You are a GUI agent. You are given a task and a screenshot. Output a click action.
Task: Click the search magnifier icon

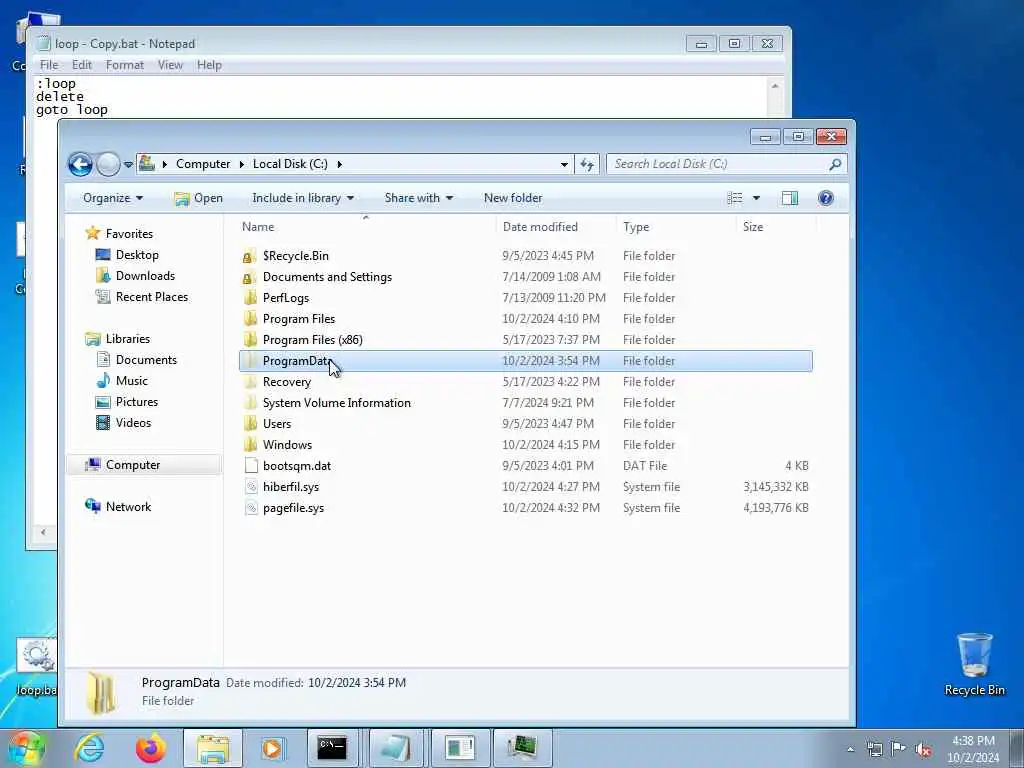[x=835, y=164]
